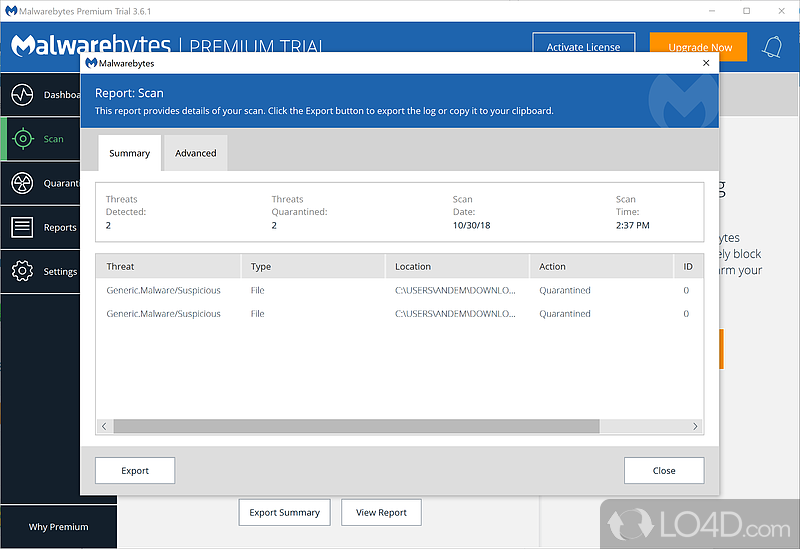The height and width of the screenshot is (549, 800).
Task: Click the notification bell icon
Action: coord(772,47)
